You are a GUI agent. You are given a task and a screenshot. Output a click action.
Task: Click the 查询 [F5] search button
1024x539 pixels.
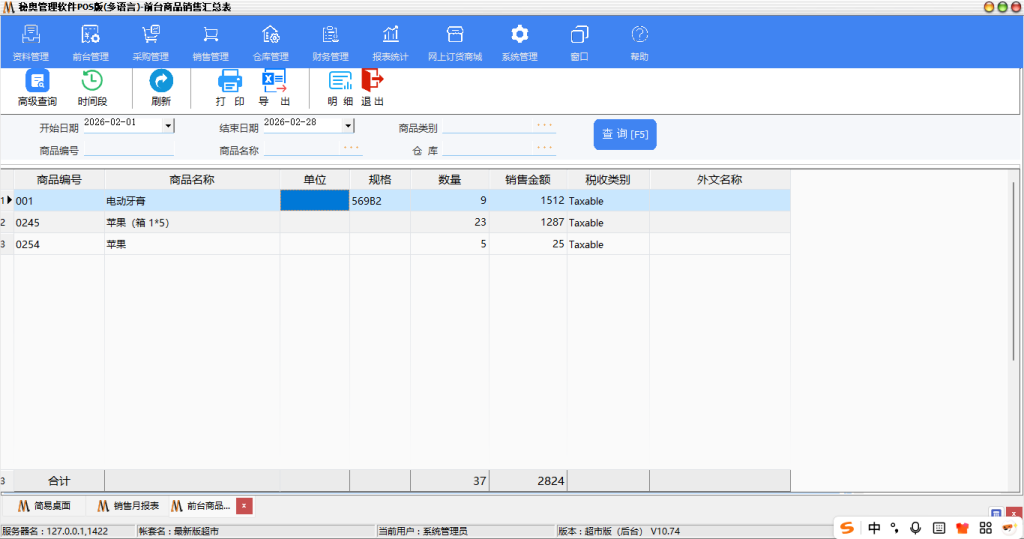(x=625, y=134)
